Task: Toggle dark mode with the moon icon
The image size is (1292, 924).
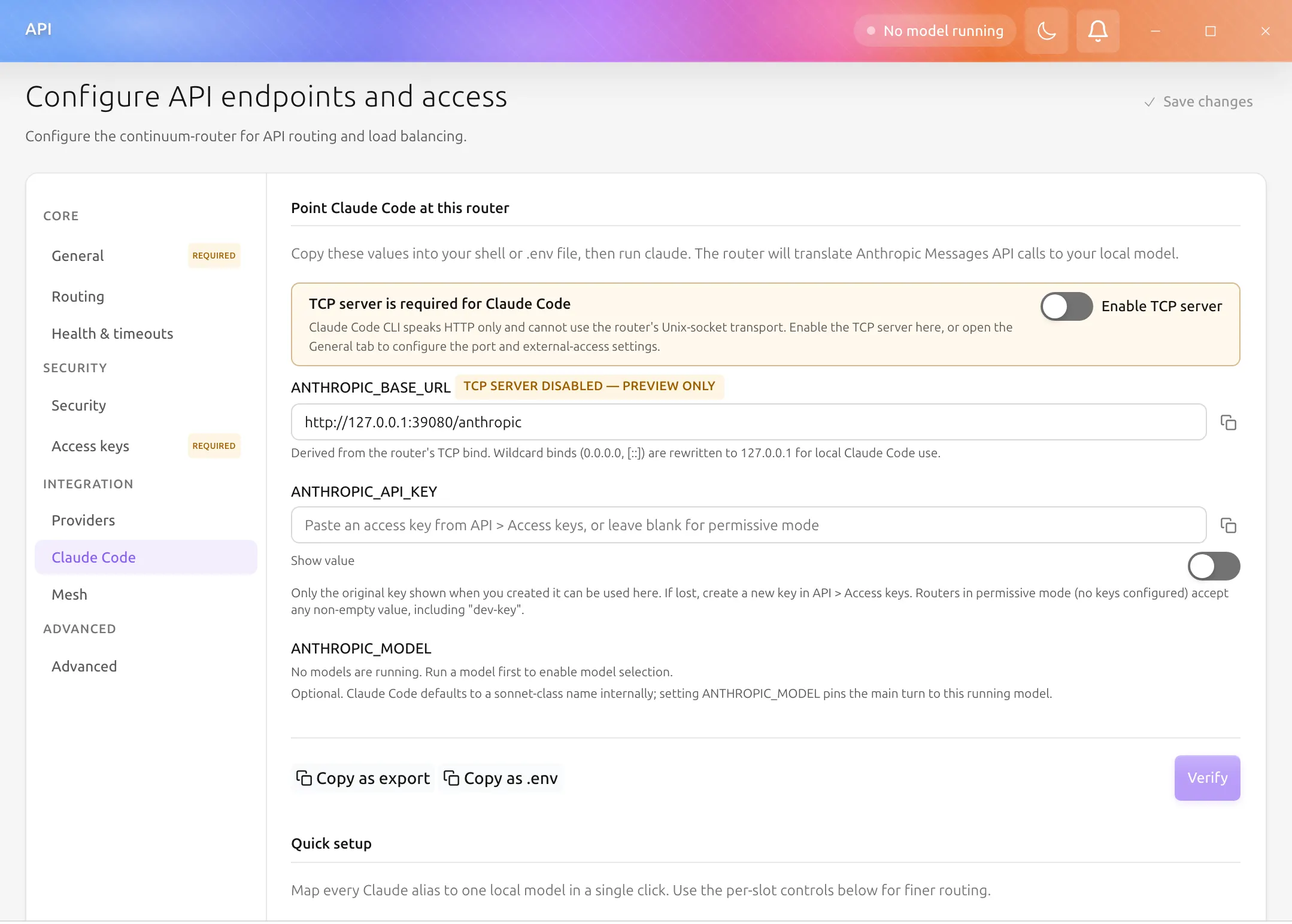Action: click(1046, 31)
